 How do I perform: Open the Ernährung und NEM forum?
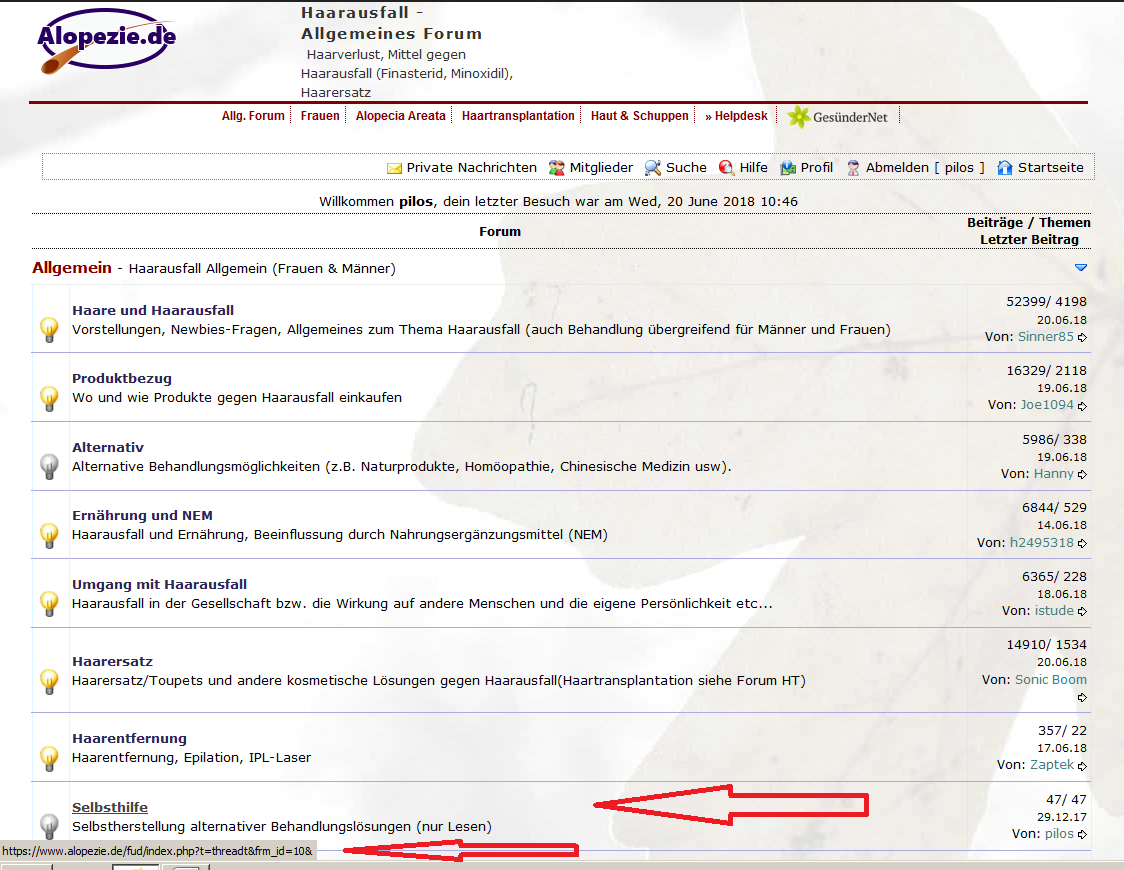[x=142, y=515]
